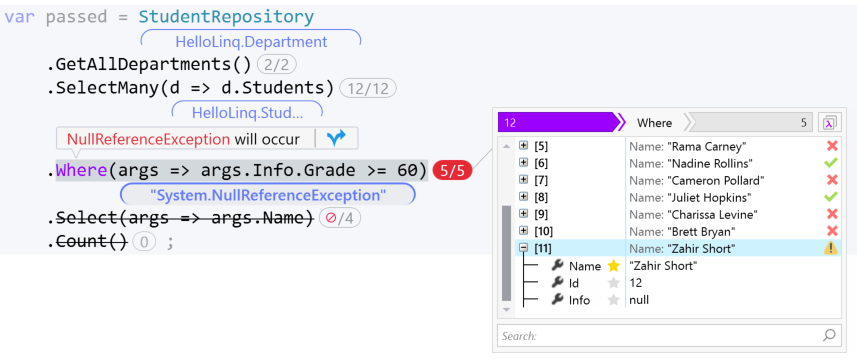Collapse the expanded item [11]
Image resolution: width=857 pixels, height=364 pixels.
click(524, 248)
